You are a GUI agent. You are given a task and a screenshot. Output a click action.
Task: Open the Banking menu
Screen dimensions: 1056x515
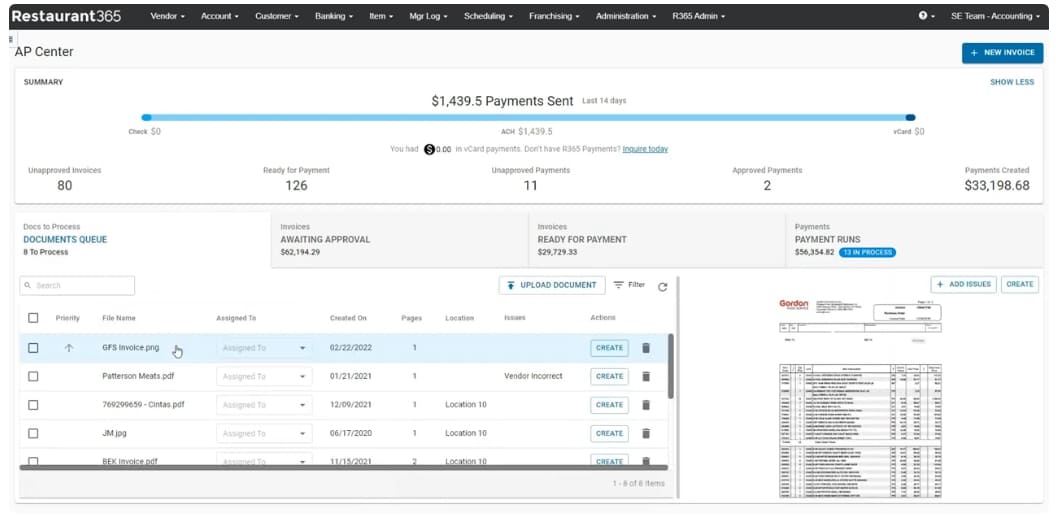(x=333, y=16)
